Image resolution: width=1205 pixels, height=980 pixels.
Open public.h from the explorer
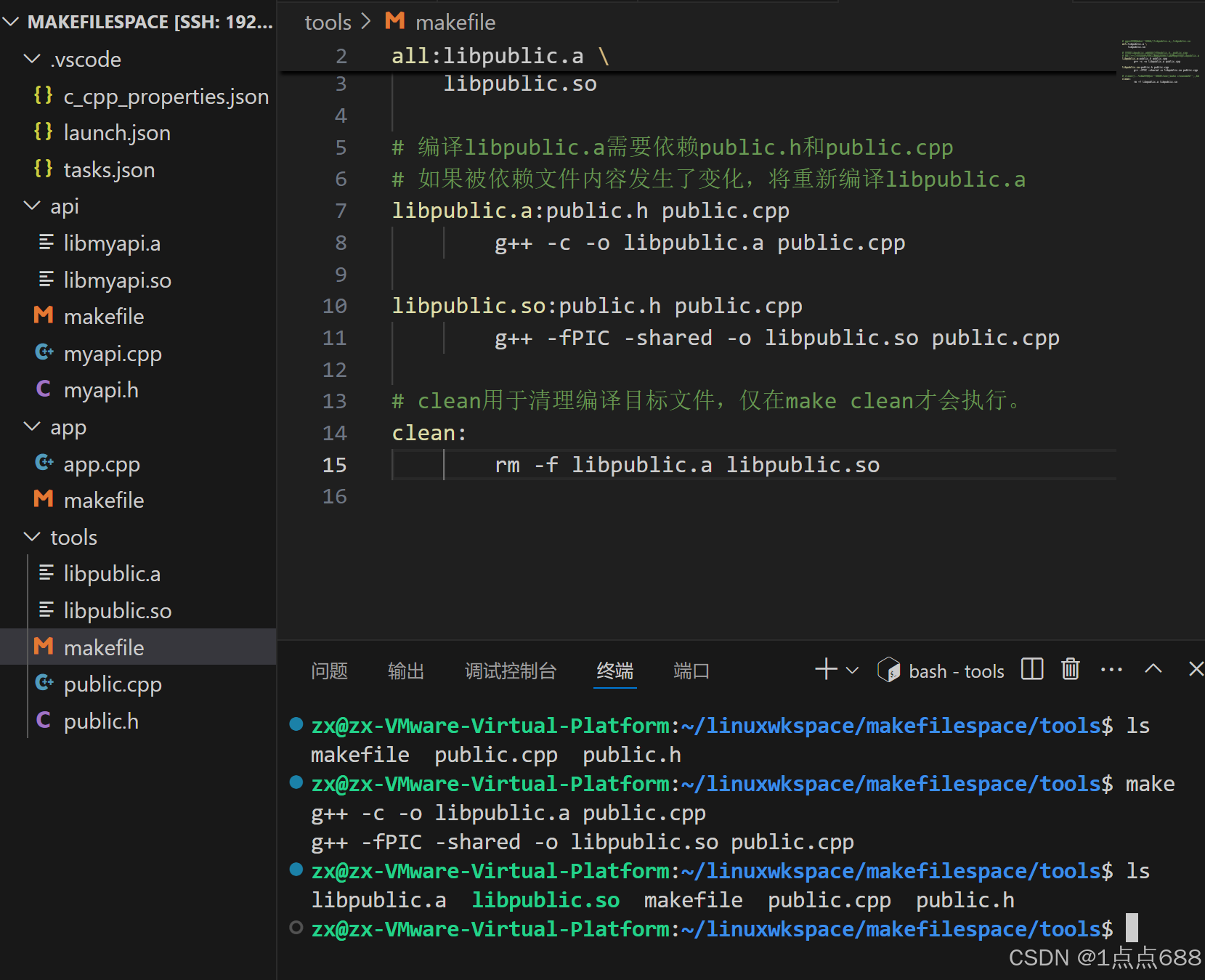coord(101,720)
